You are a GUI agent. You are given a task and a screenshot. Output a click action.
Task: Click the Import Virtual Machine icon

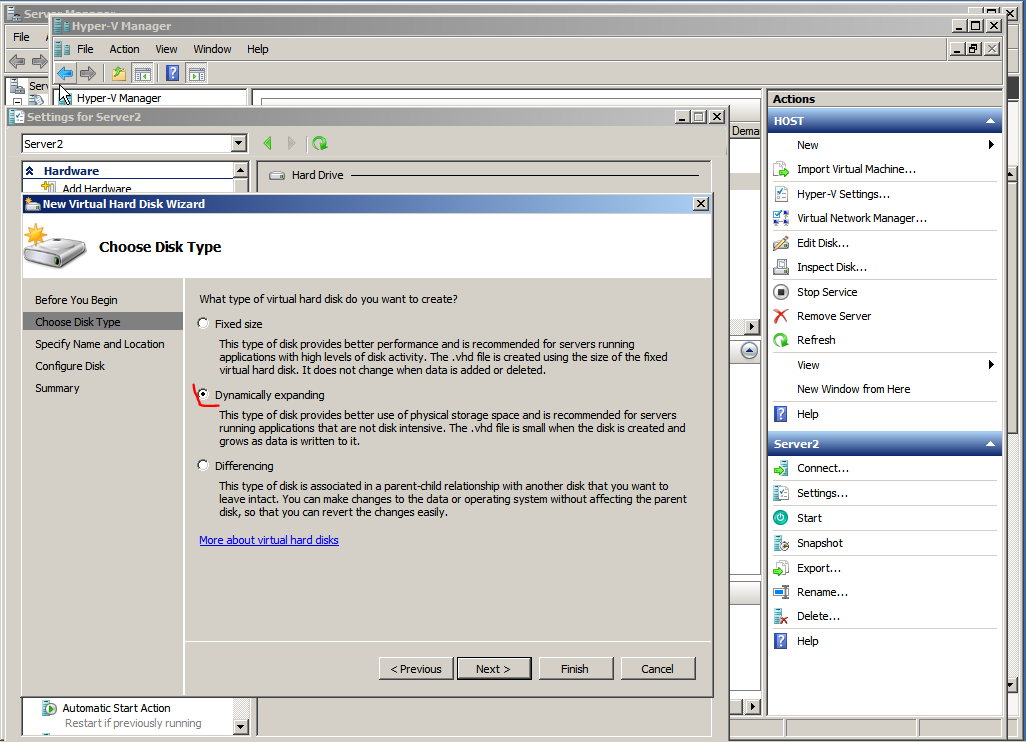click(x=781, y=169)
